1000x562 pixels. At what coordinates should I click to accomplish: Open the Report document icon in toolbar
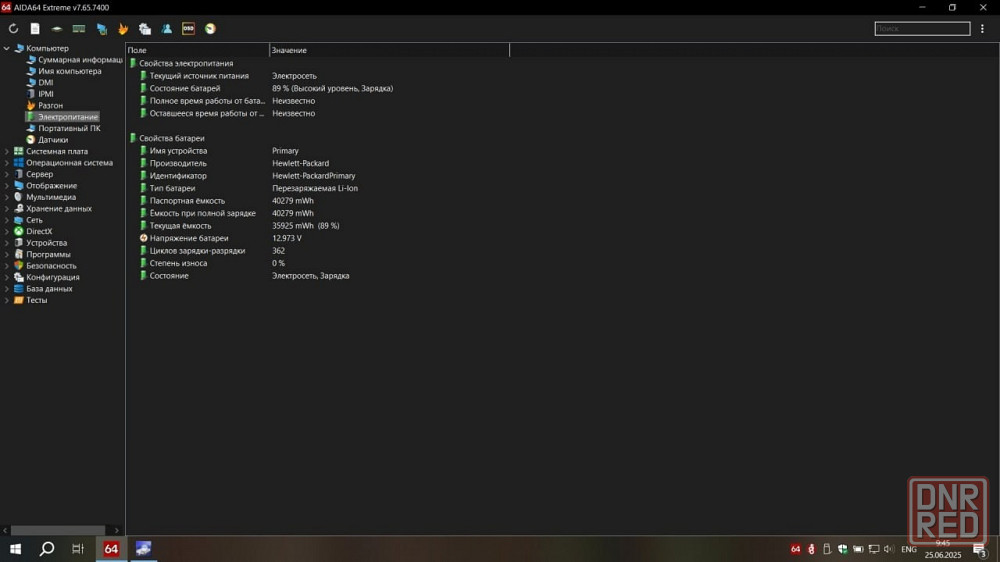coord(35,29)
